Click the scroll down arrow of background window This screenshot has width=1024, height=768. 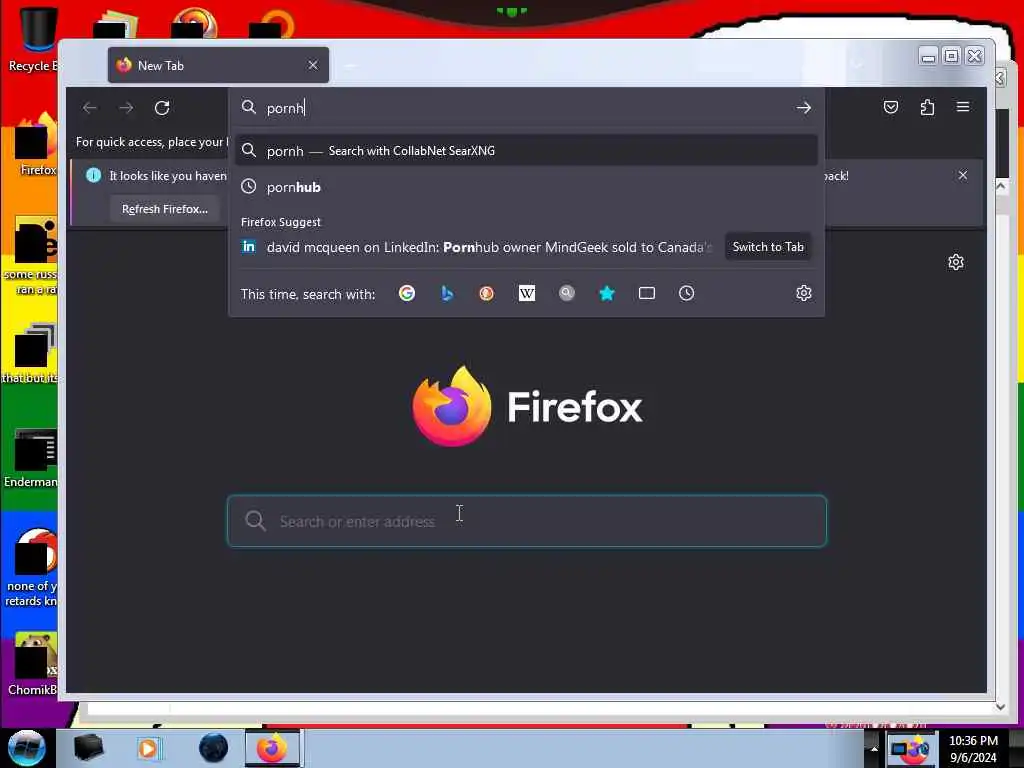[x=1000, y=707]
